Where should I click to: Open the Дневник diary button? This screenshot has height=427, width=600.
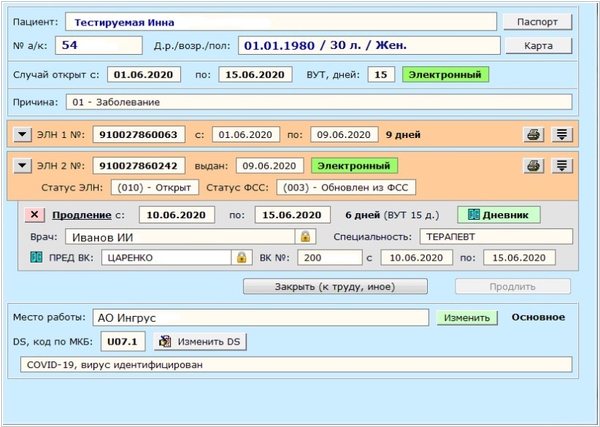499,215
